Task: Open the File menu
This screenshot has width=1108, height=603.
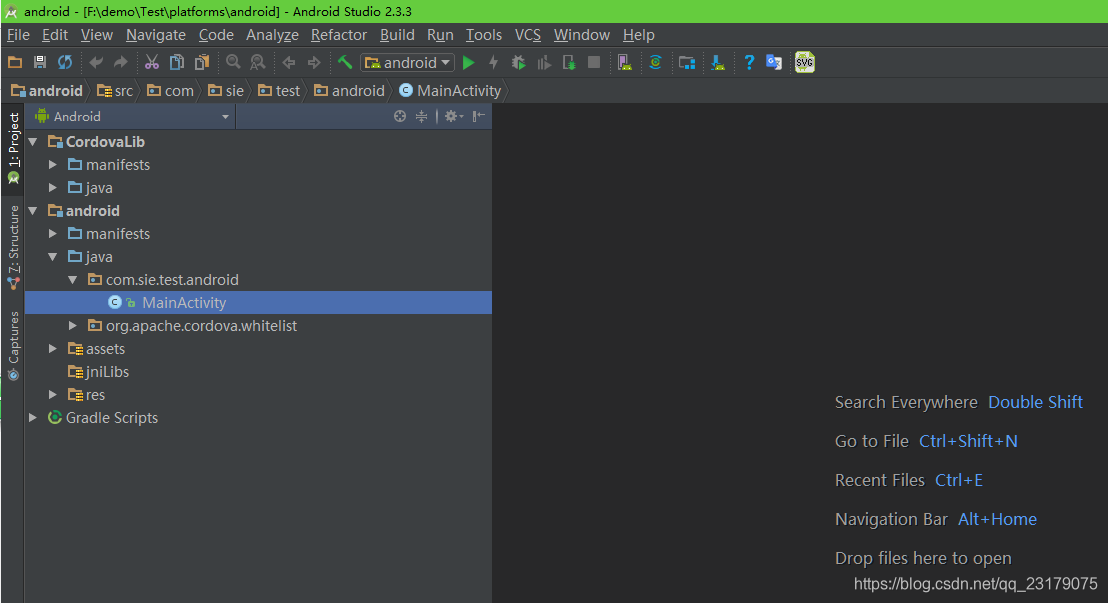Action: pyautogui.click(x=18, y=35)
